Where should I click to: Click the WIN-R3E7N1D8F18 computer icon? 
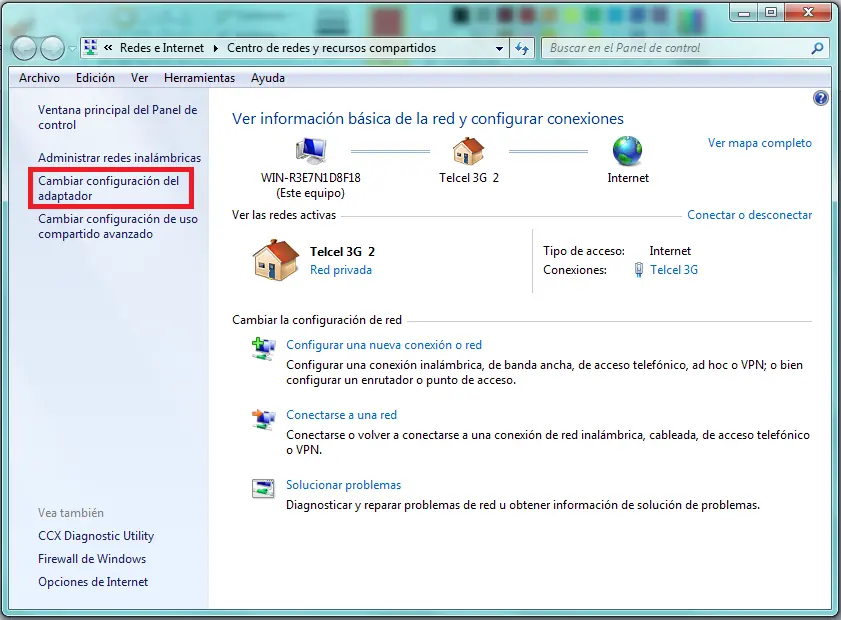311,150
